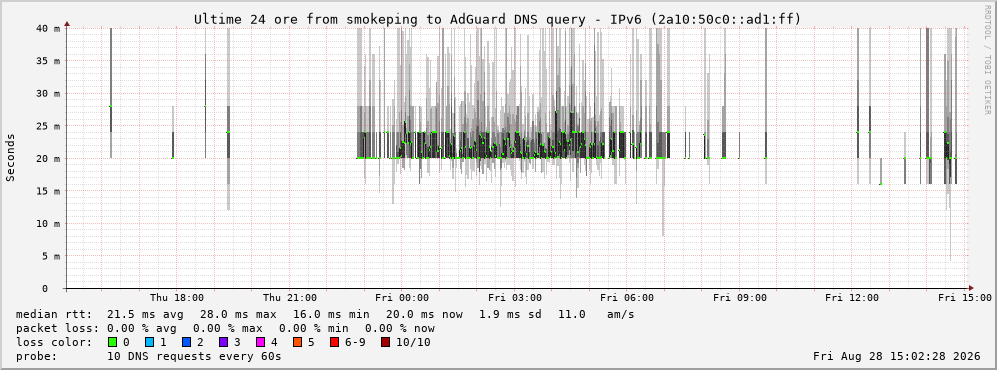Click the Fri Aug 28 15:02:28 timestamp

(897, 356)
